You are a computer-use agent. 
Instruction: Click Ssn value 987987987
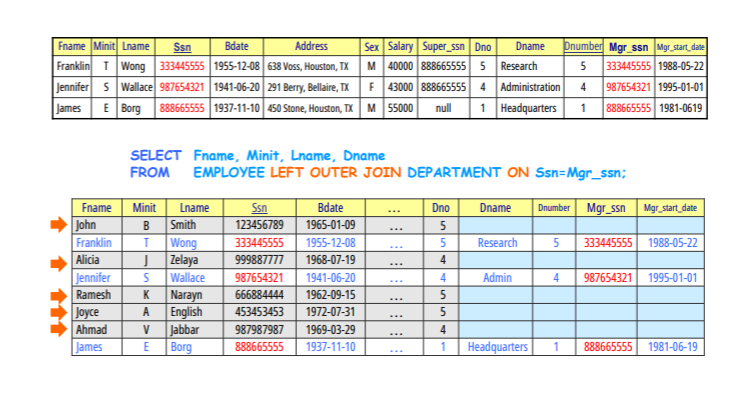point(259,329)
